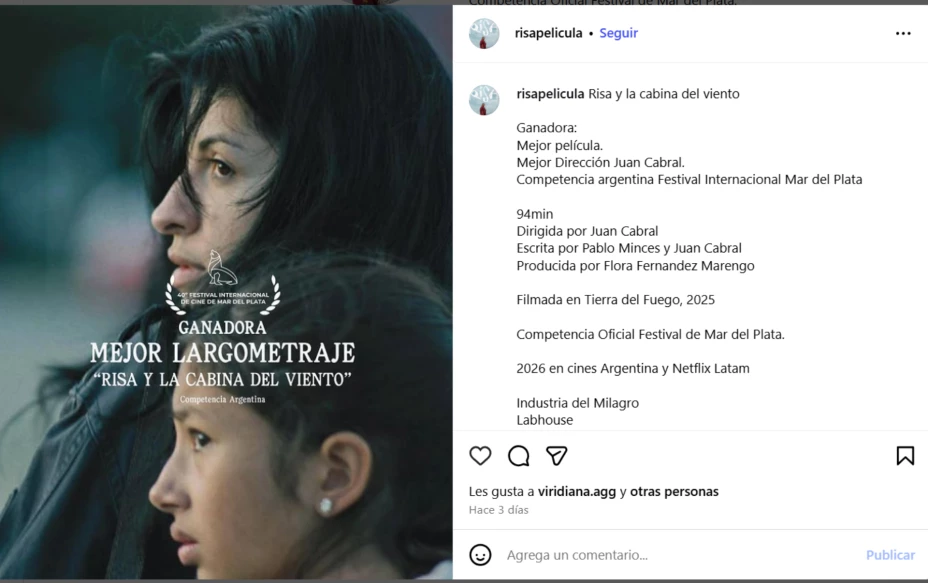928x583 pixels.
Task: Like the post with the heart icon
Action: coord(480,456)
